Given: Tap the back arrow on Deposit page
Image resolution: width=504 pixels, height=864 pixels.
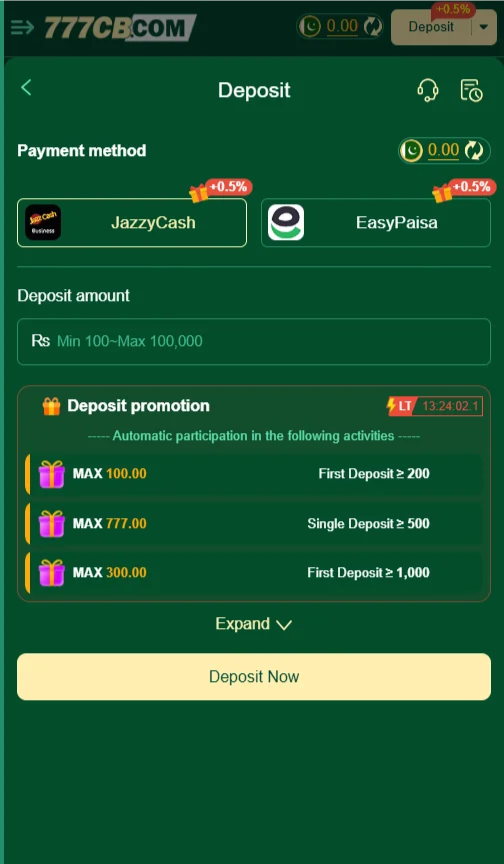Looking at the screenshot, I should click(x=26, y=88).
